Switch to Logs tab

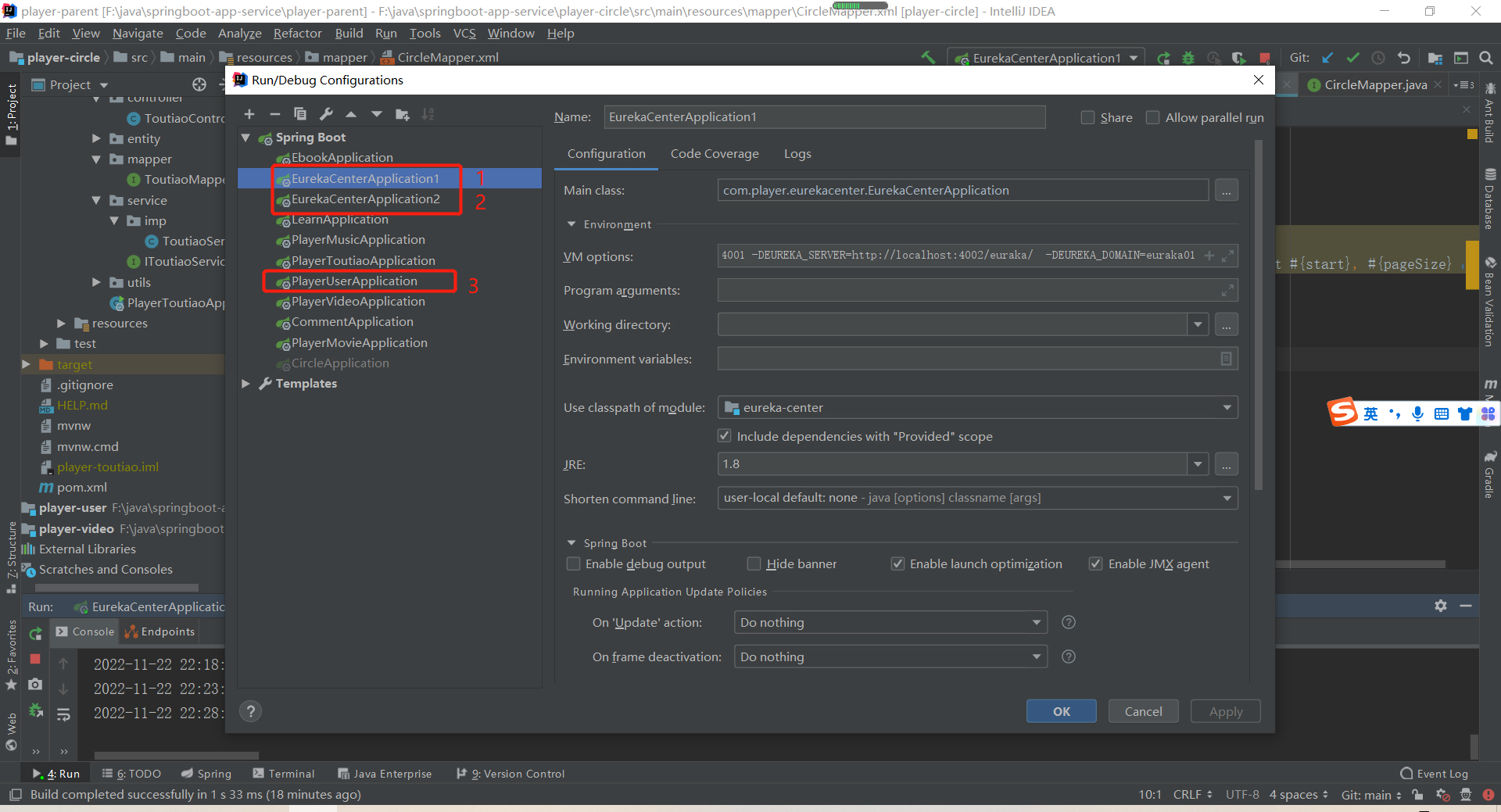(797, 154)
